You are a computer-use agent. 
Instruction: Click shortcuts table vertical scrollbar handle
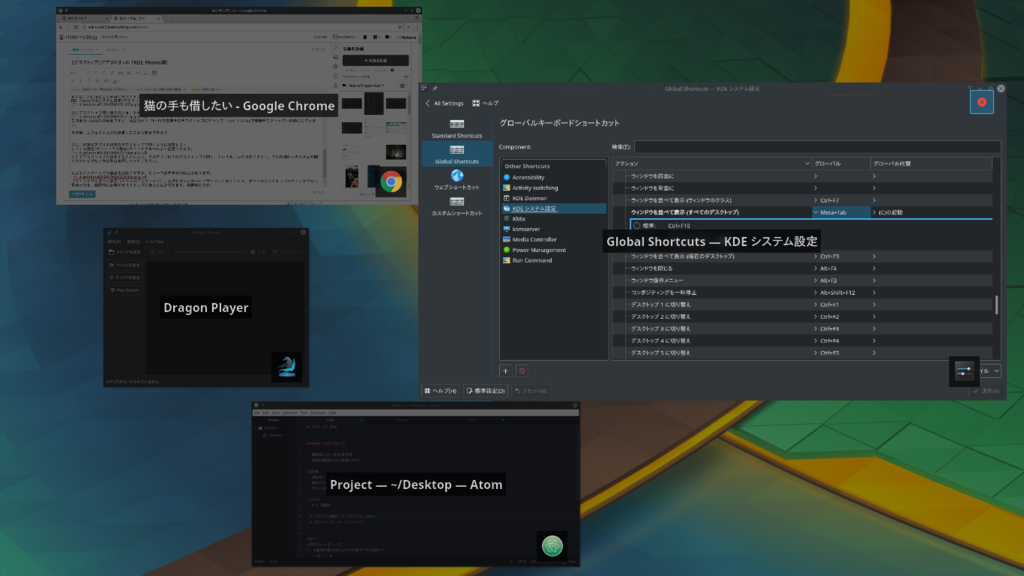pos(996,305)
